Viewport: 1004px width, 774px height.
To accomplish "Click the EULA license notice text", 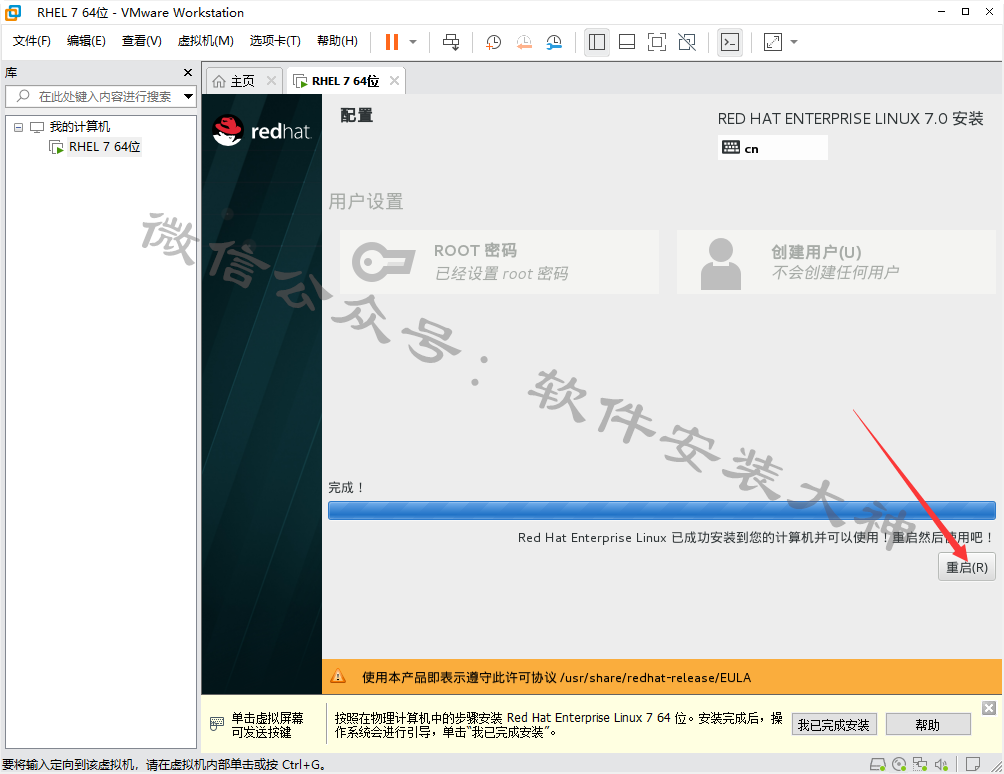I will [556, 677].
